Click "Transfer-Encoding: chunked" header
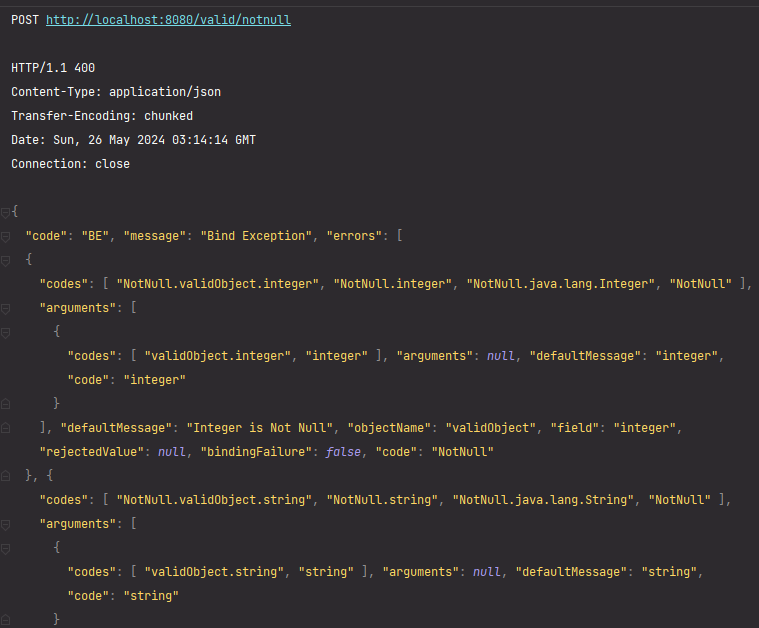The height and width of the screenshot is (628, 759). (102, 116)
